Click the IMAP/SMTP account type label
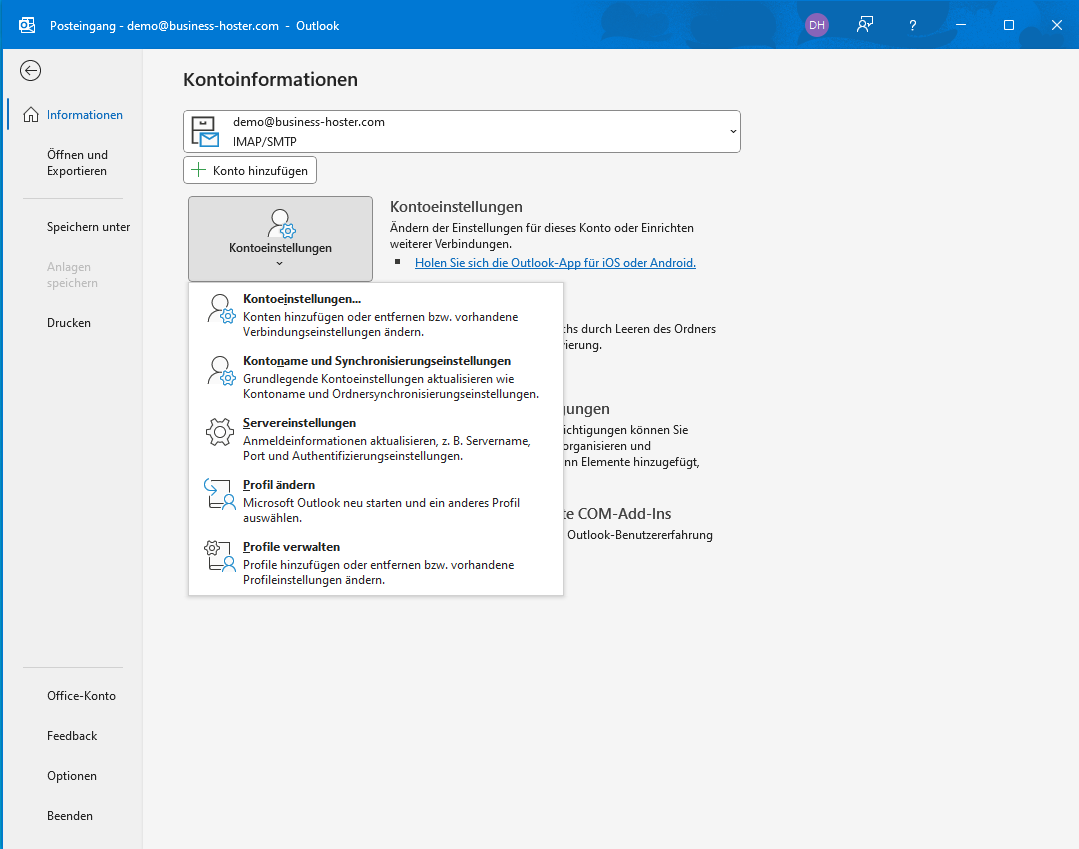1079x849 pixels. pyautogui.click(x=265, y=142)
